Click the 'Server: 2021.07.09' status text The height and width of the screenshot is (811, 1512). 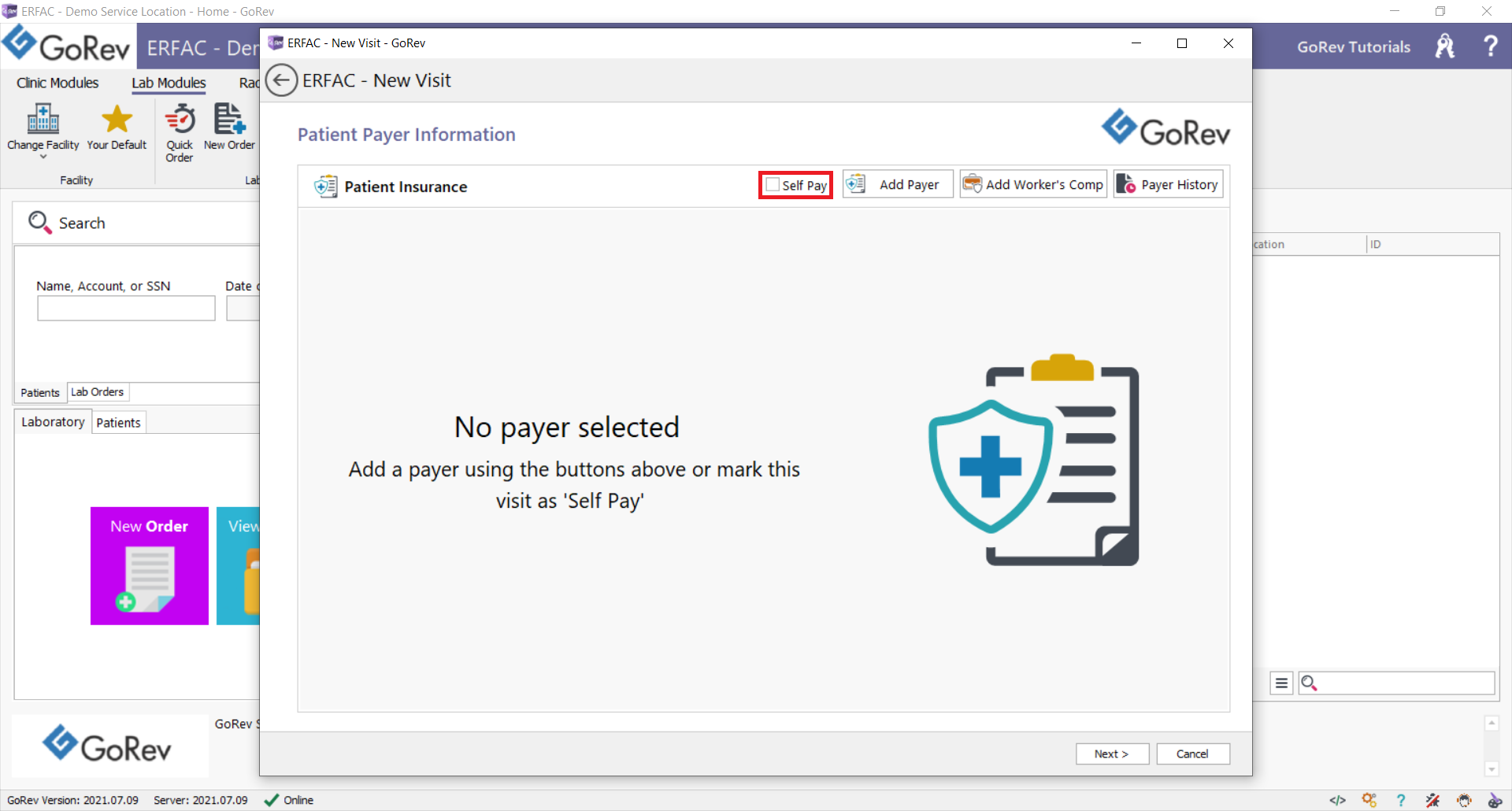200,800
